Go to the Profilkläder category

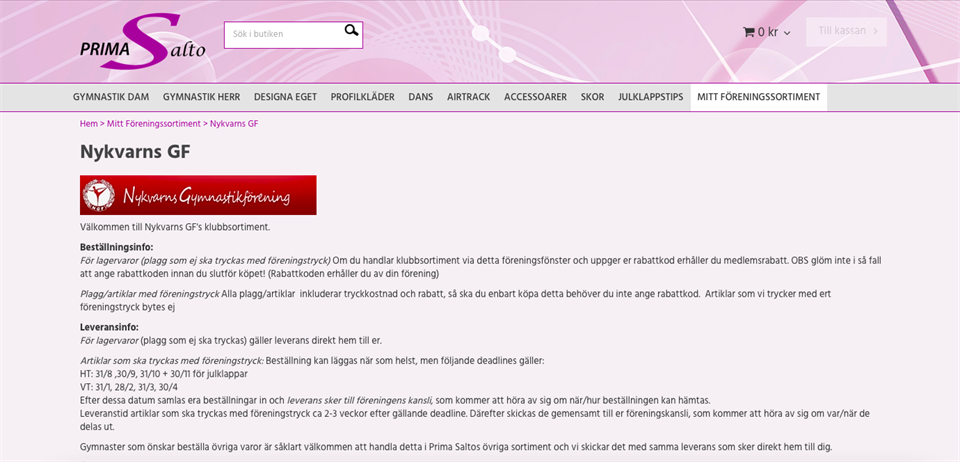363,97
